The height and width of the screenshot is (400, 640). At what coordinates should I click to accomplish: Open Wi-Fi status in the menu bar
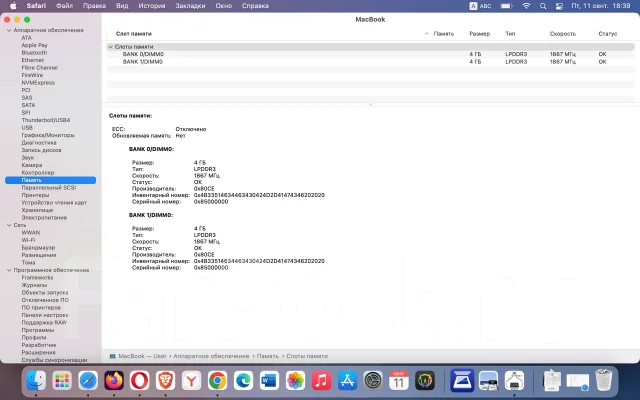[x=527, y=6]
